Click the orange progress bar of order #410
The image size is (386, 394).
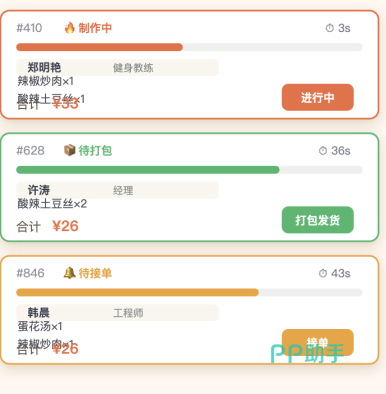pyautogui.click(x=189, y=47)
